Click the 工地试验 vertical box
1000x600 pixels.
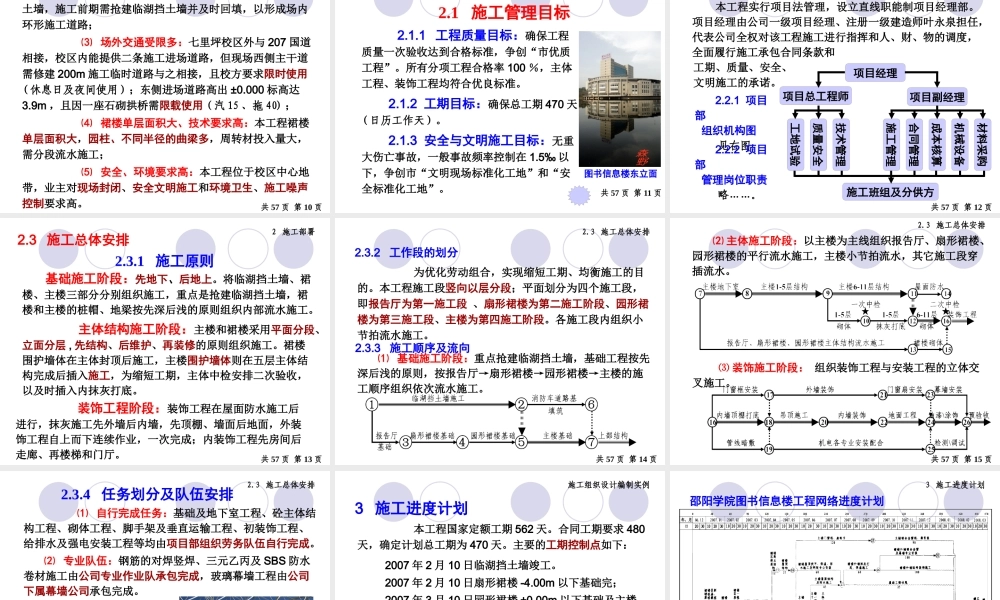click(795, 144)
